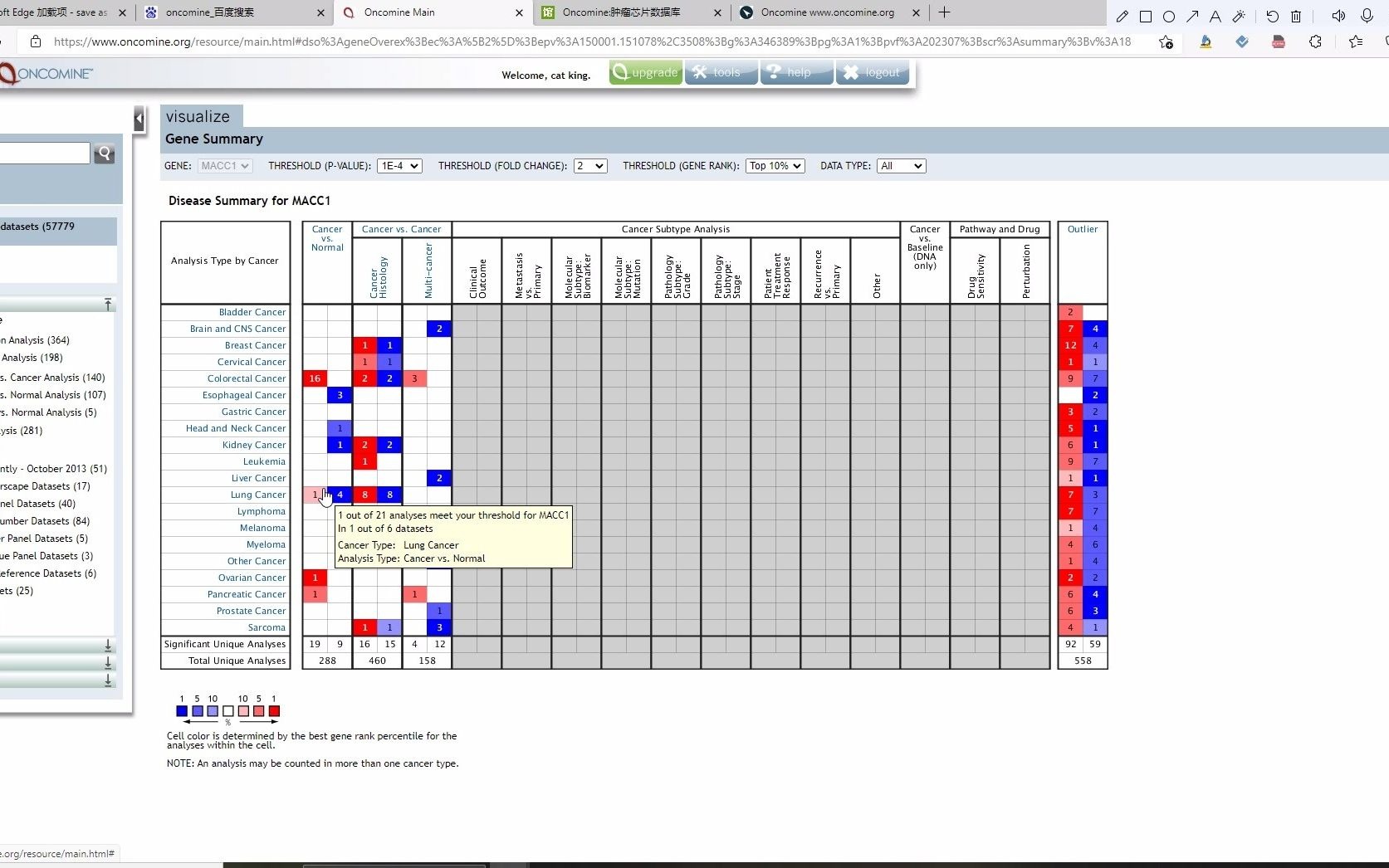The width and height of the screenshot is (1389, 868).
Task: Open the Sarcoma link
Action: coord(267,627)
